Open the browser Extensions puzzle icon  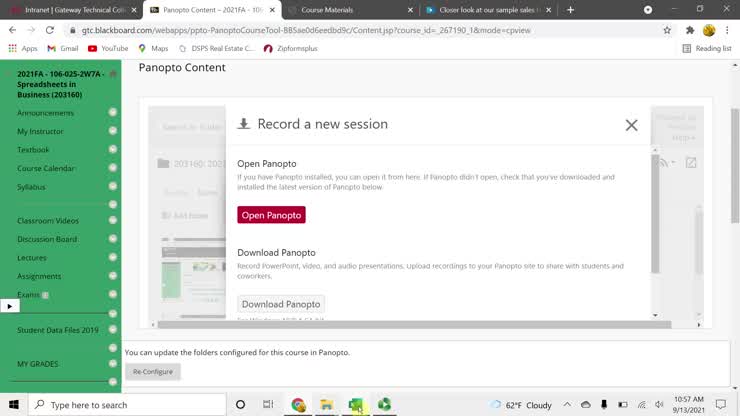point(690,30)
